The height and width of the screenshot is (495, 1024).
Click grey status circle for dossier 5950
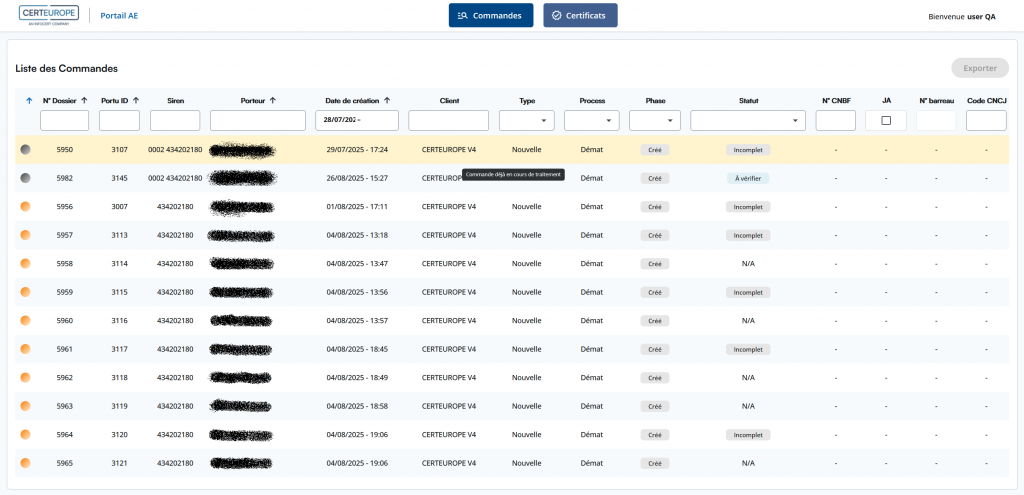click(26, 149)
